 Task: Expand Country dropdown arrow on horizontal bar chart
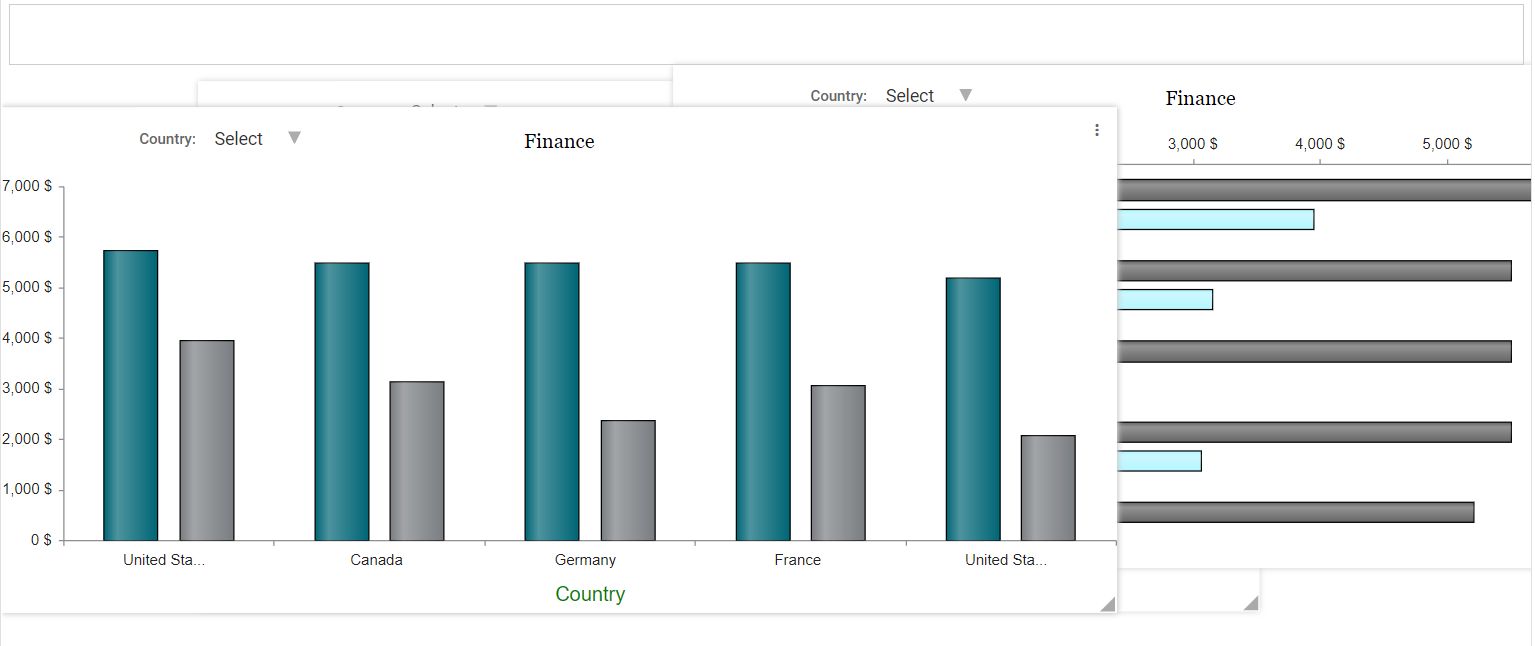tap(965, 95)
